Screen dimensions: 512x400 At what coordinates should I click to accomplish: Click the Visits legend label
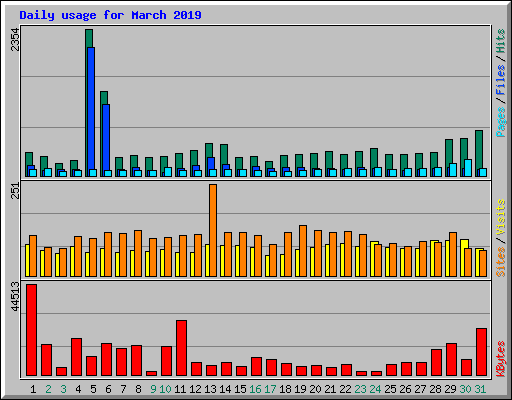(x=501, y=218)
